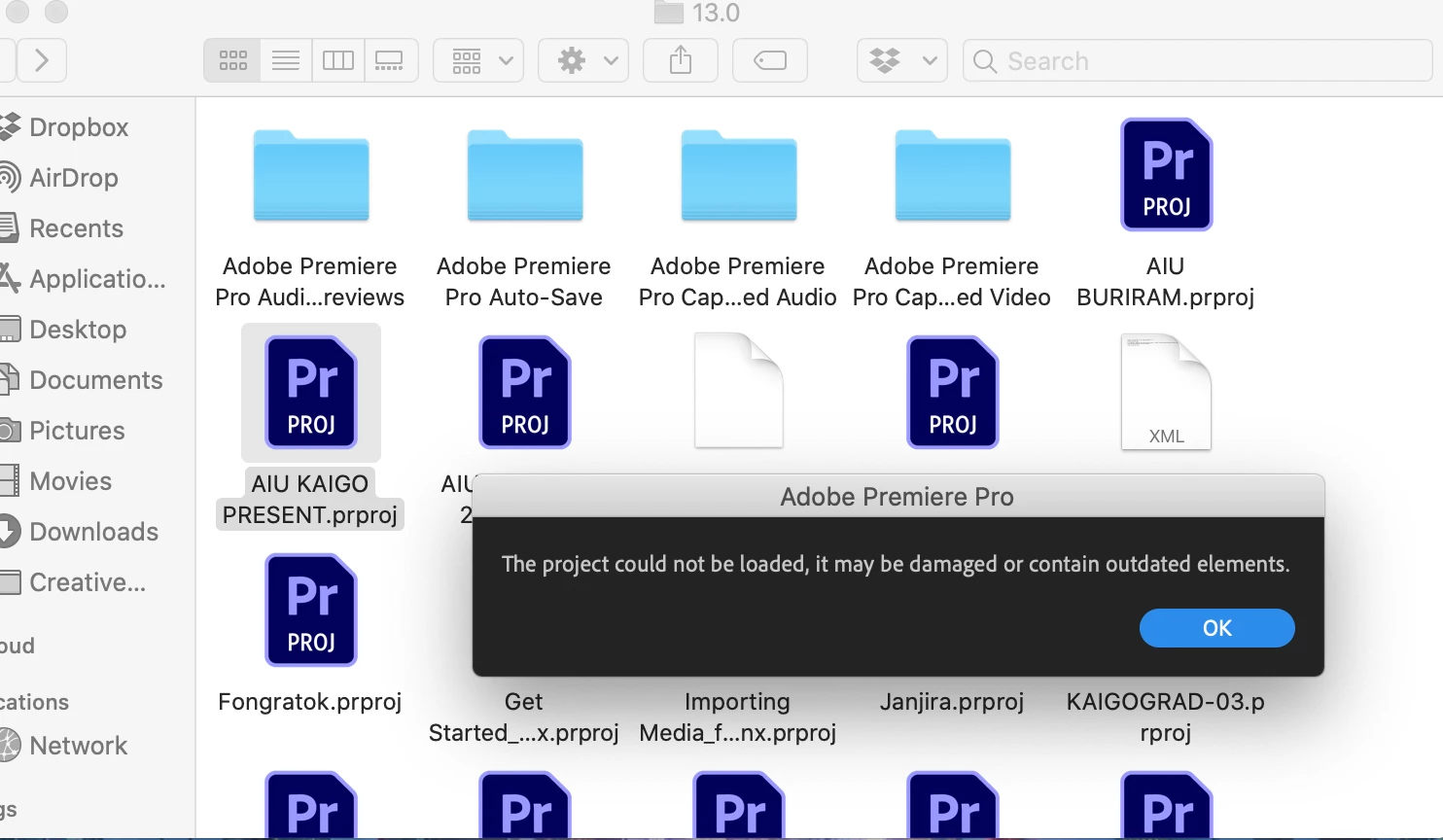
Task: Open the gear action menu
Action: coord(583,61)
